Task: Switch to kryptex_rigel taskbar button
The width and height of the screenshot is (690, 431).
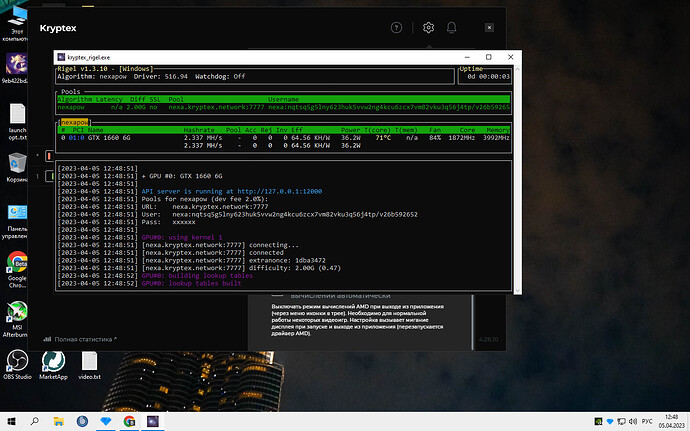Action: pyautogui.click(x=153, y=421)
